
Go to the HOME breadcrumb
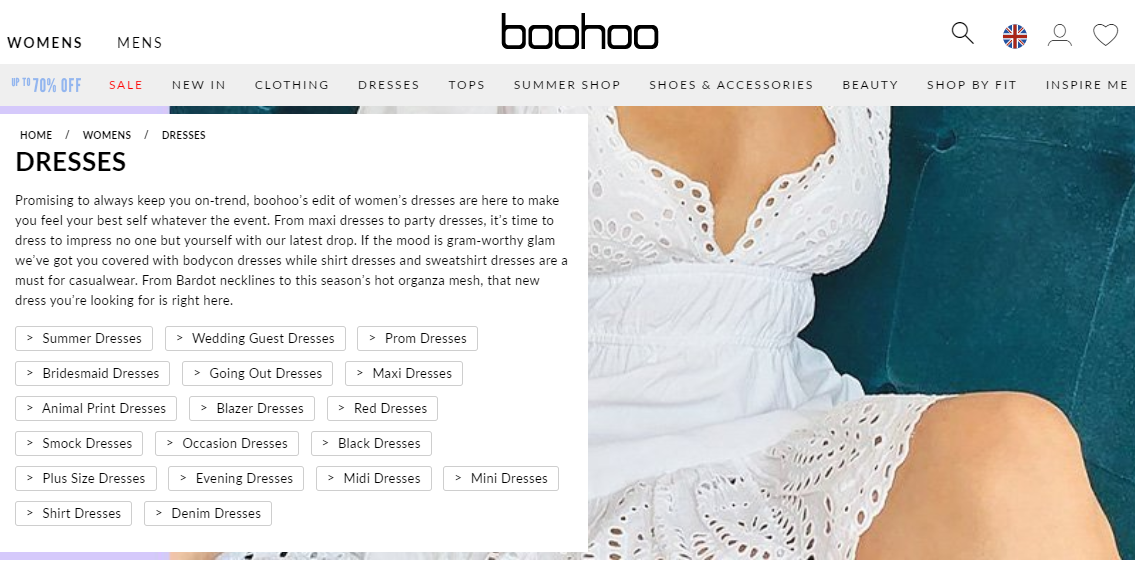click(x=36, y=135)
